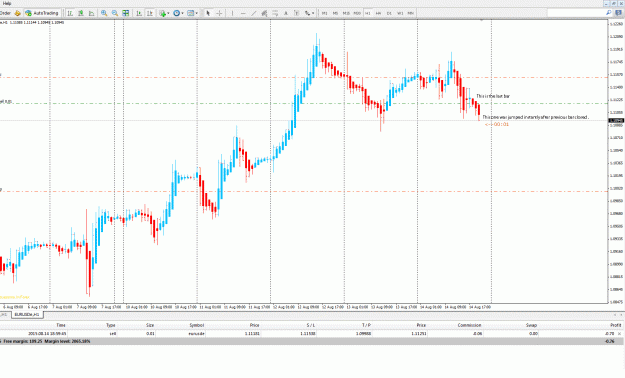
Task: Select the Crosshair tool
Action: coord(219,13)
